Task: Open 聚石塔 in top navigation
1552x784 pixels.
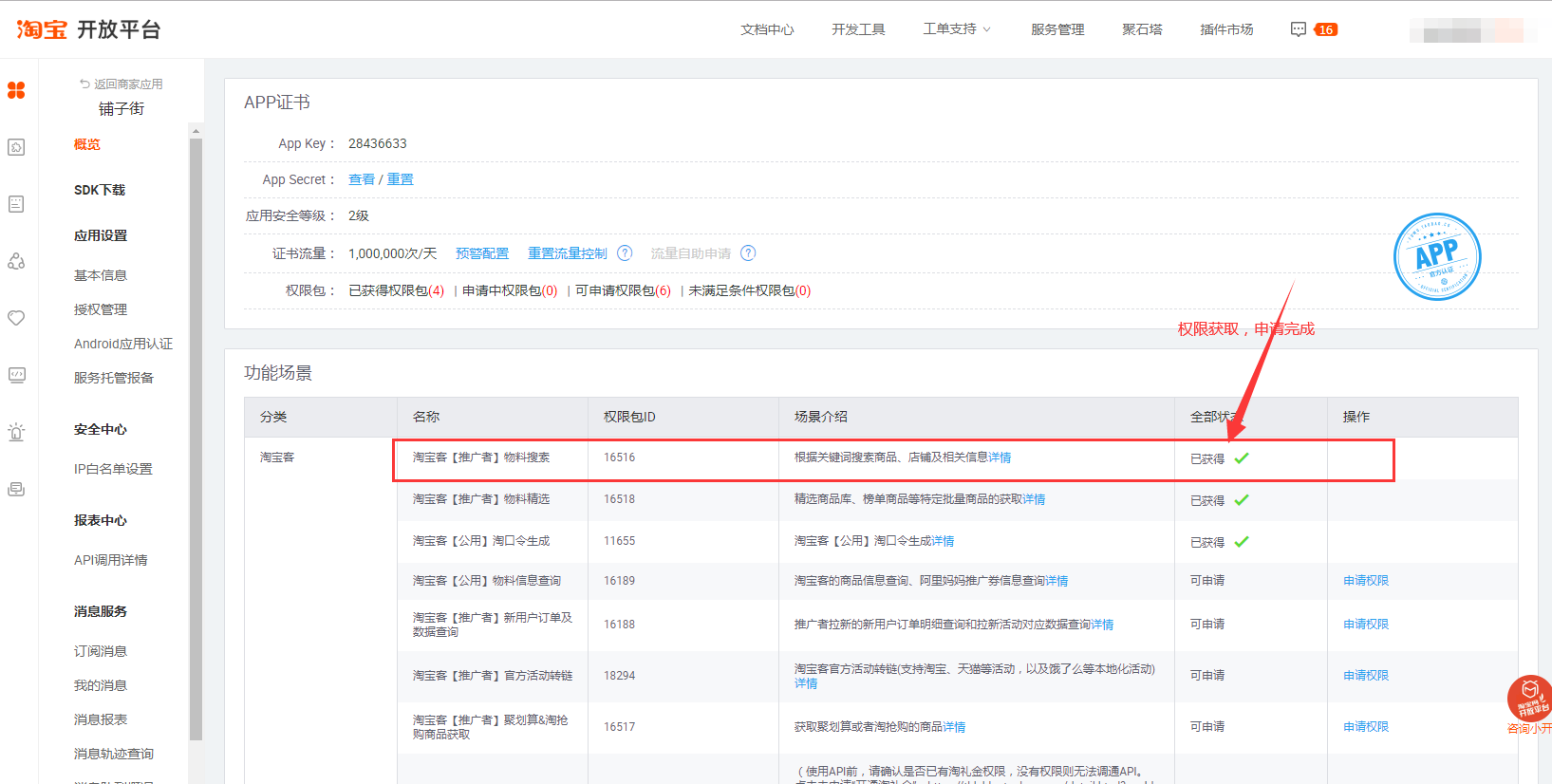Action: [x=1142, y=29]
